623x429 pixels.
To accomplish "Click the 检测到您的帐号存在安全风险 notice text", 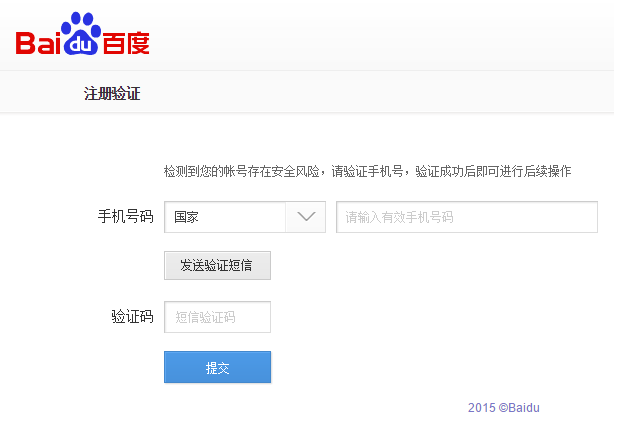I will 244,172.
